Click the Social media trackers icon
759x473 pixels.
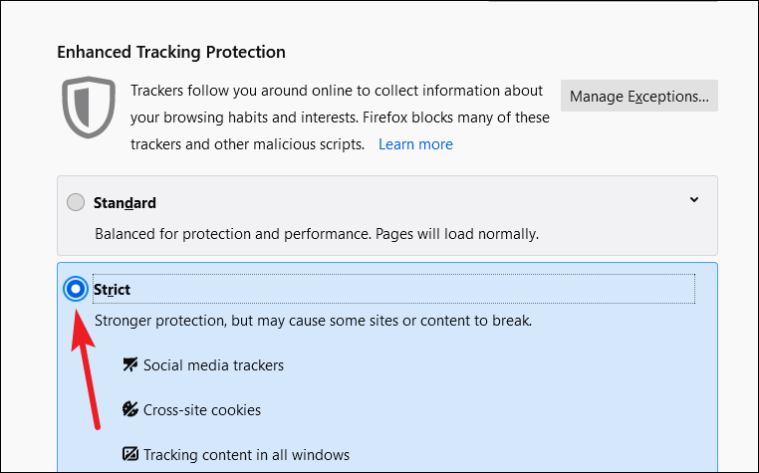130,365
